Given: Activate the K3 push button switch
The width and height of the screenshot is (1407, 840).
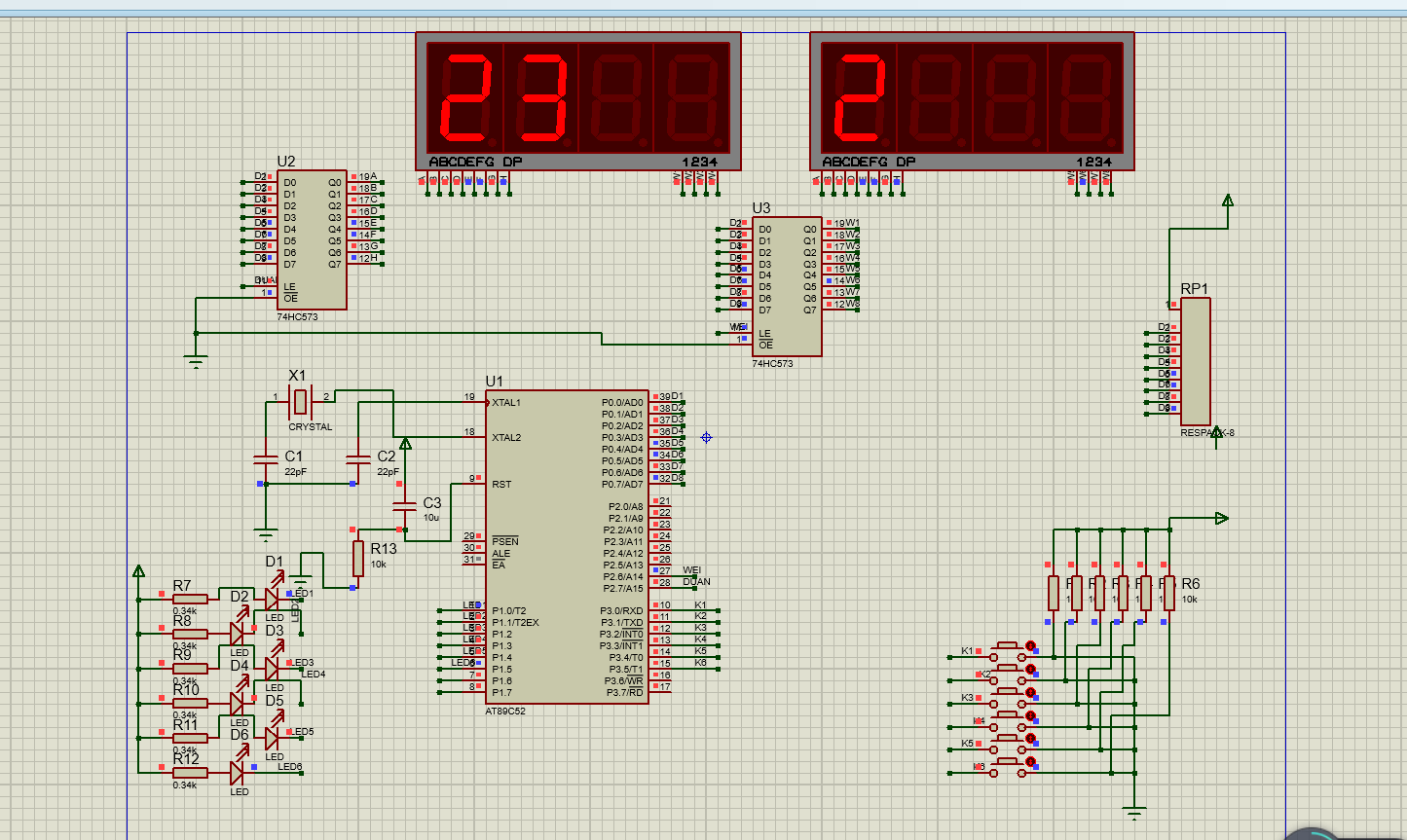Looking at the screenshot, I should (x=1010, y=698).
